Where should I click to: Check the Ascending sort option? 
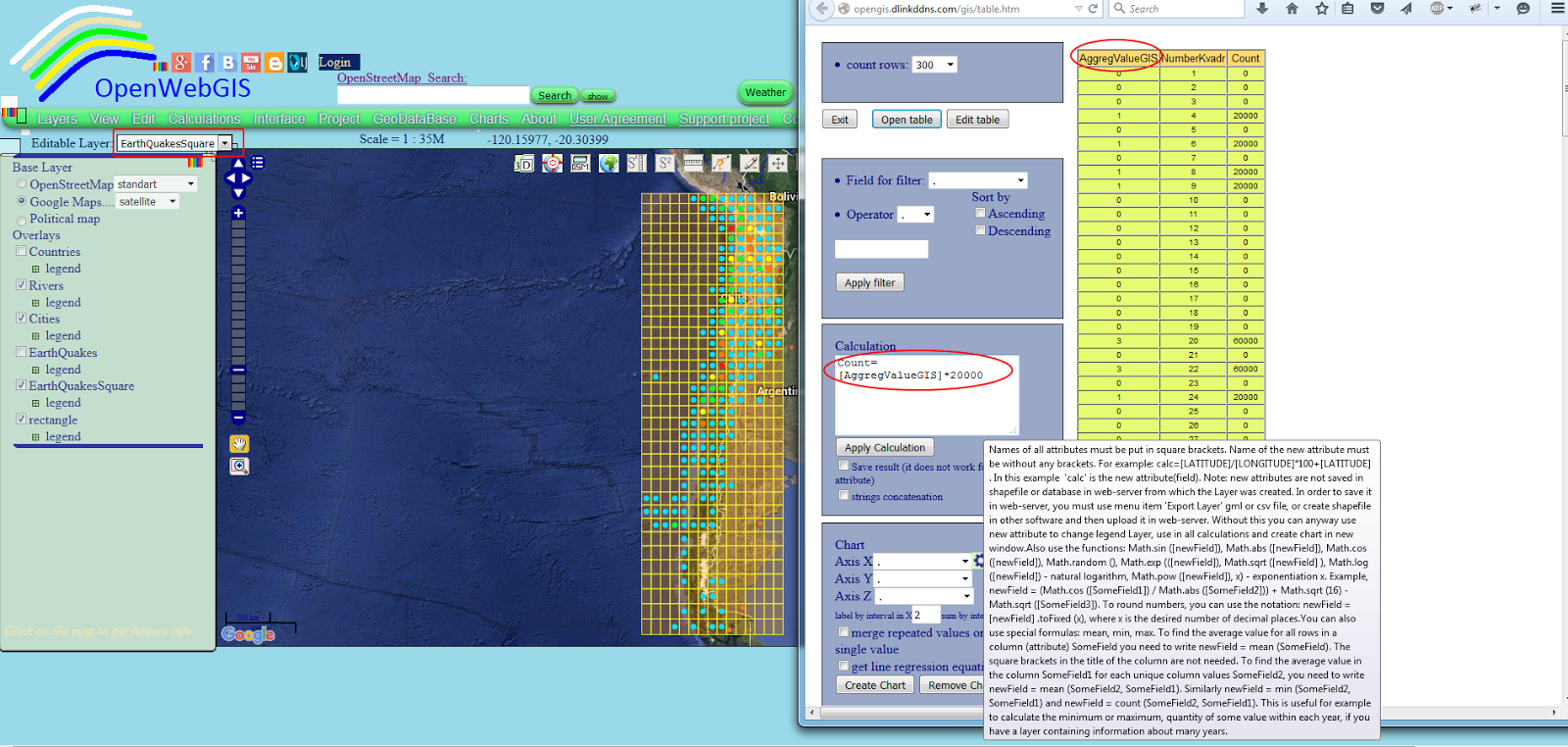[x=980, y=213]
